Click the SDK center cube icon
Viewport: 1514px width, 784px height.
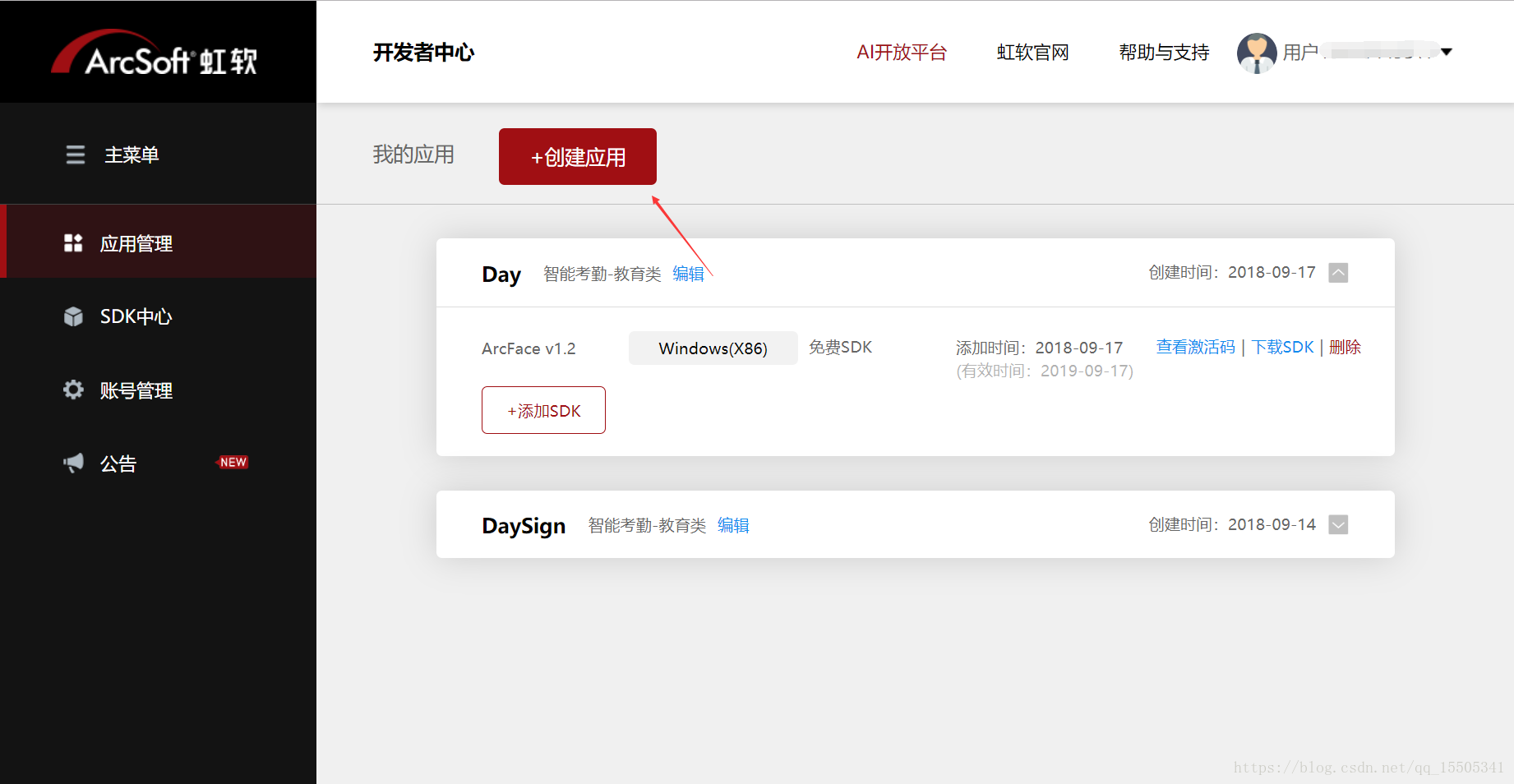point(73,316)
